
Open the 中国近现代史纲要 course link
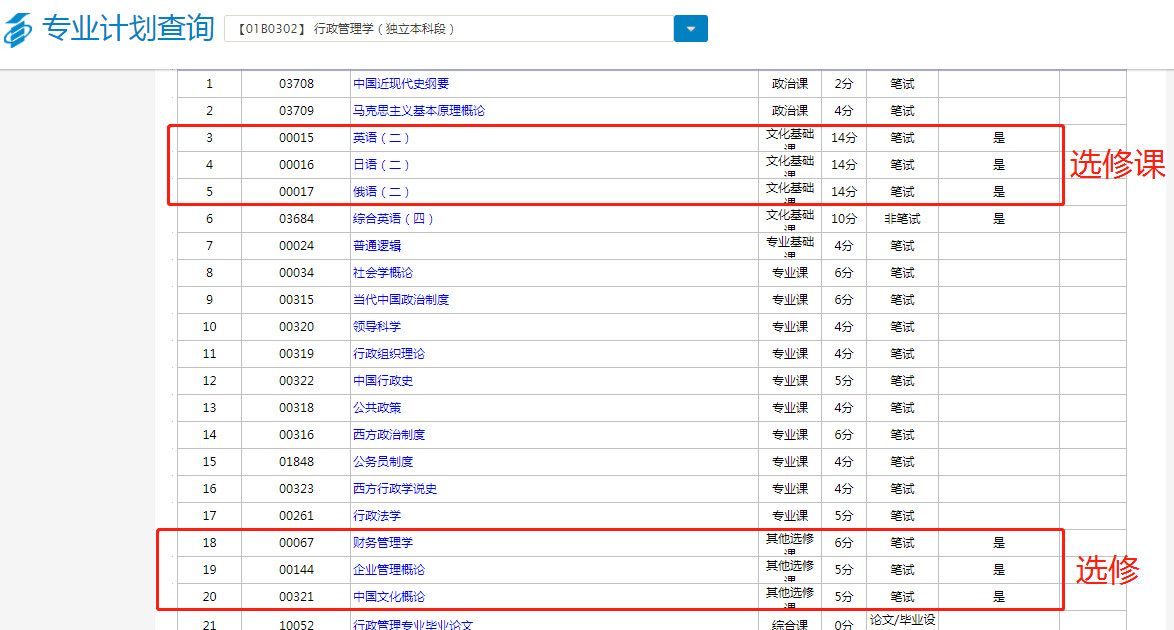(401, 84)
